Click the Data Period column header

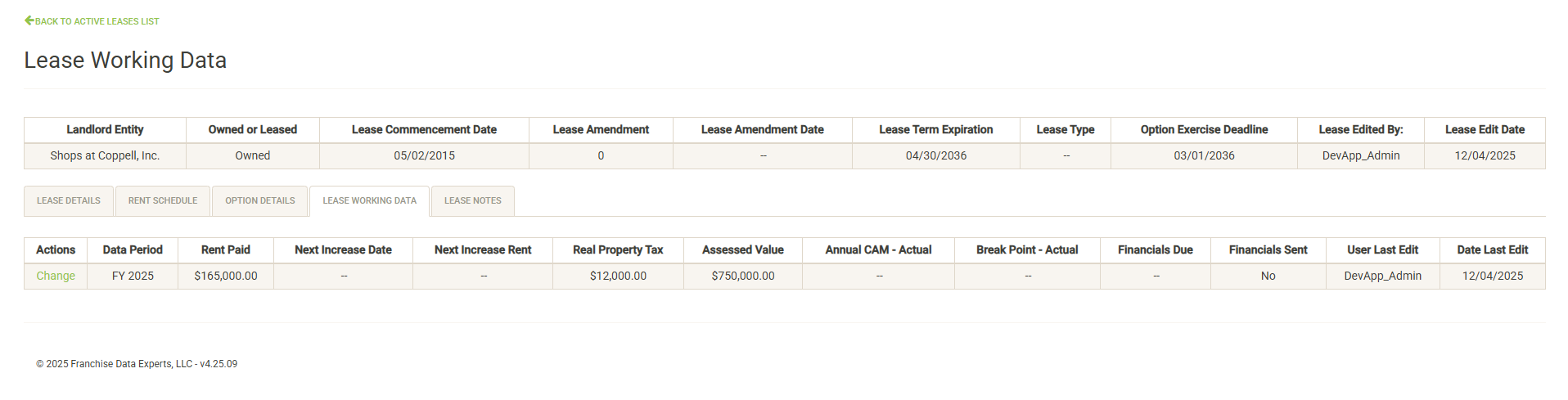pyautogui.click(x=133, y=249)
